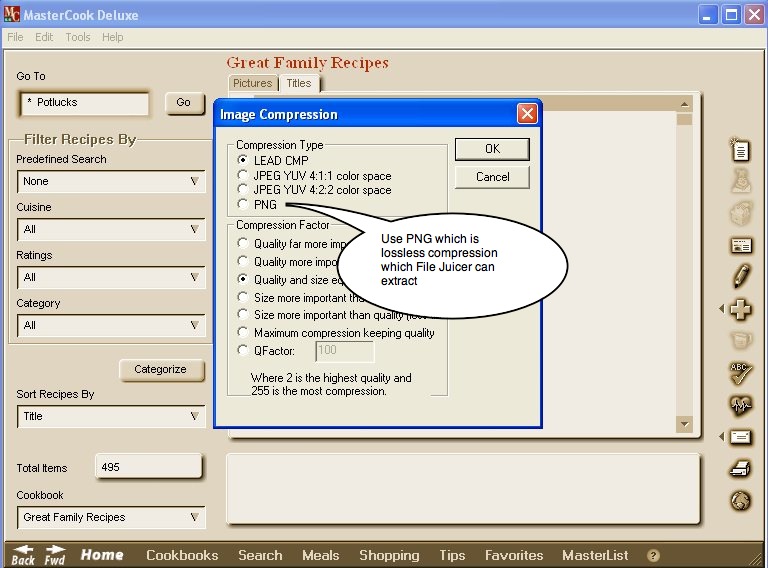
Task: Click the measuring cup icon
Action: [x=741, y=340]
